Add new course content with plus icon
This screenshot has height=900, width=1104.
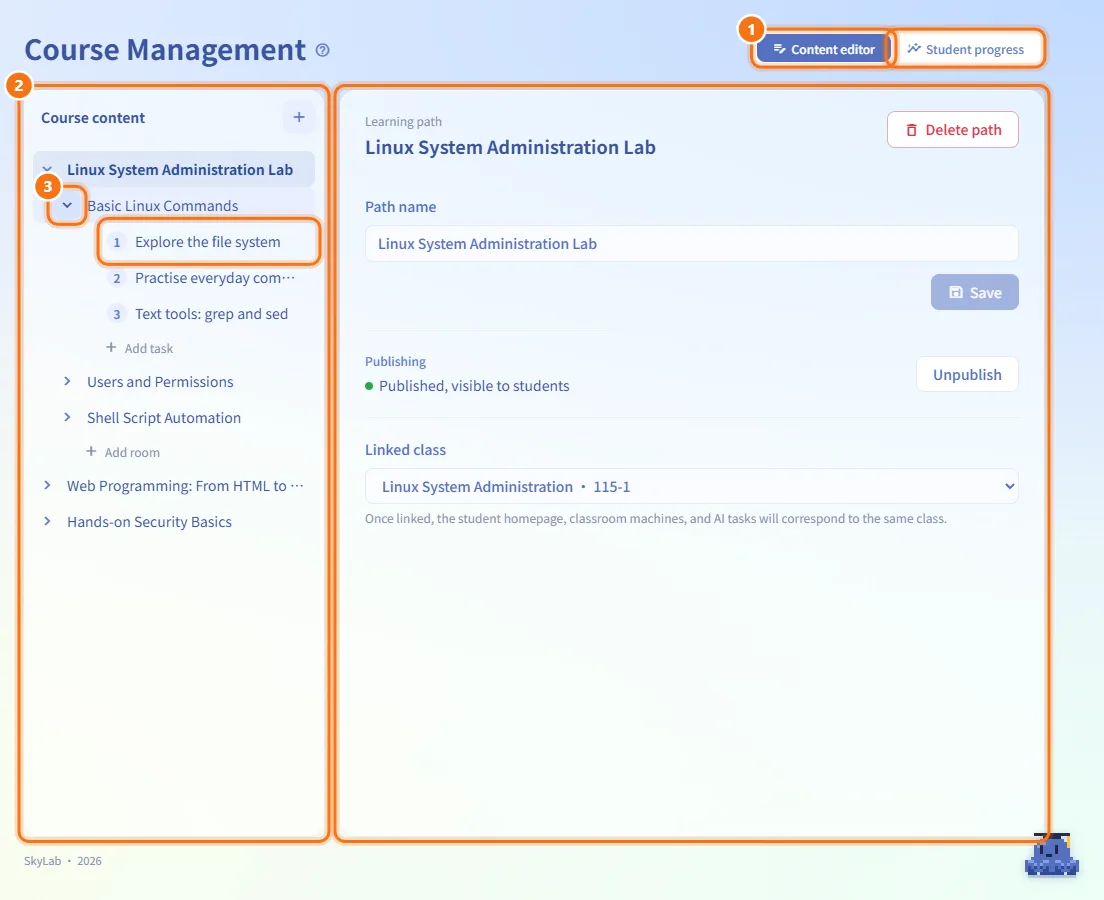tap(299, 117)
